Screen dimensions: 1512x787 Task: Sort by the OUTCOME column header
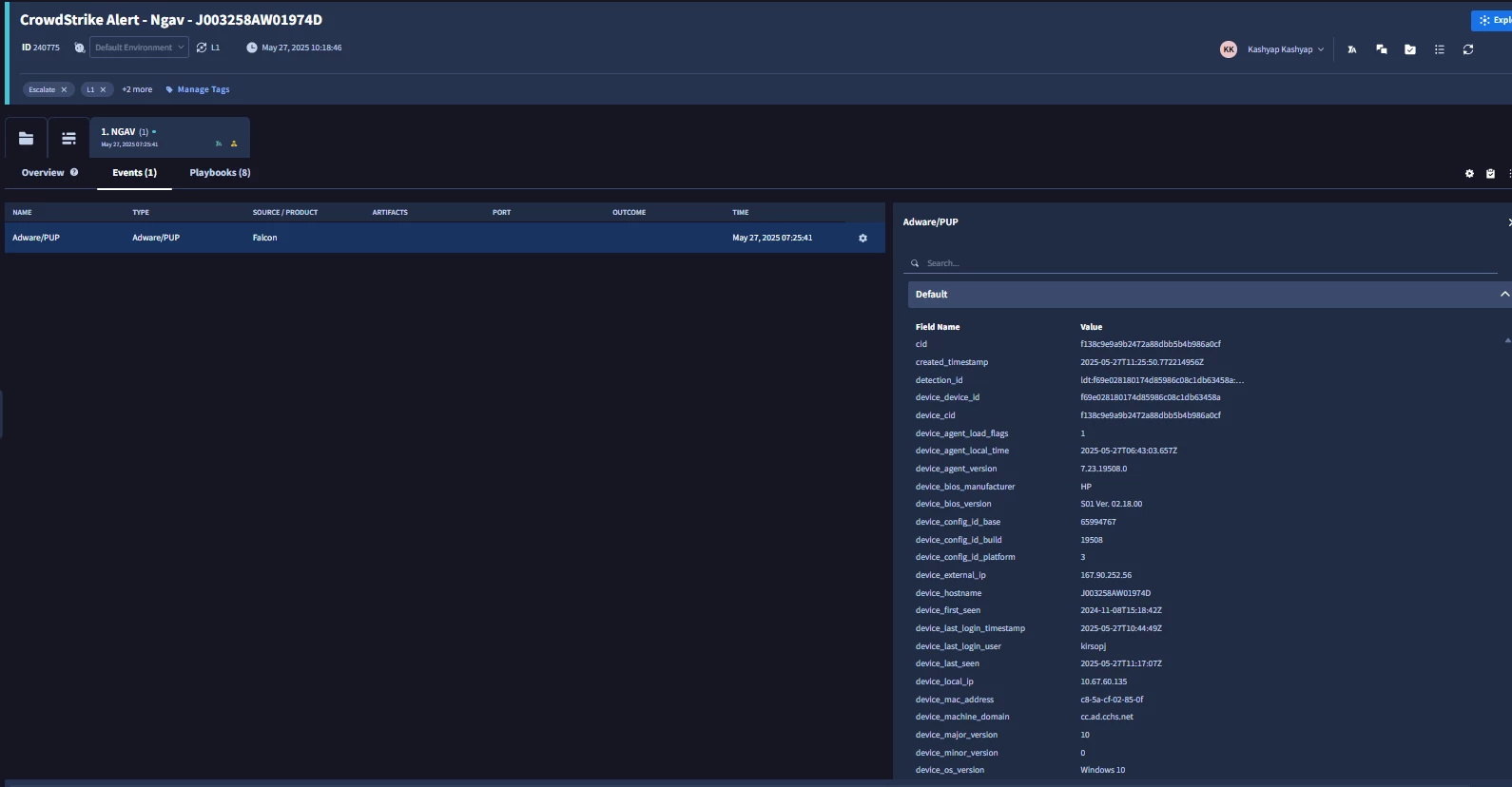pyautogui.click(x=629, y=212)
